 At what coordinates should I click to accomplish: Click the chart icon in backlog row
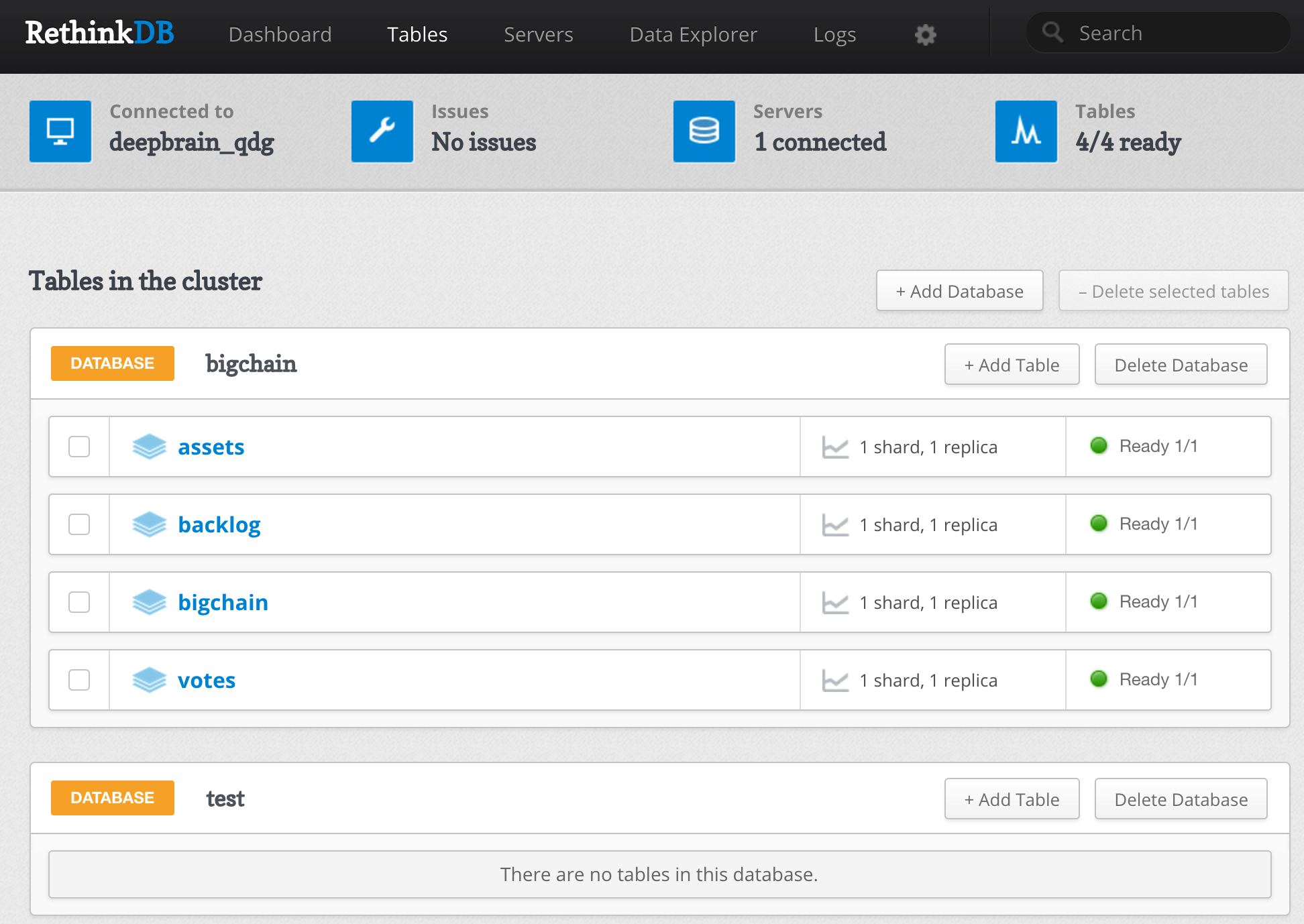click(835, 524)
